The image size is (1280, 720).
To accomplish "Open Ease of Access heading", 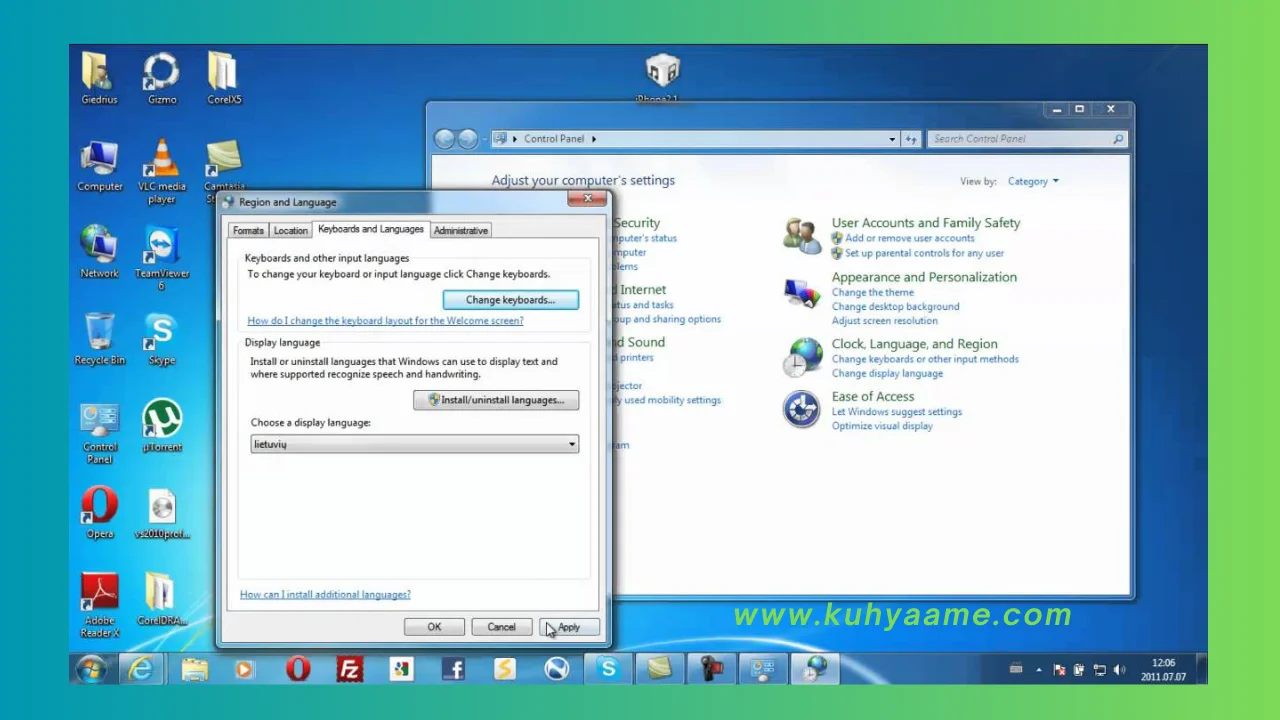I will (873, 397).
